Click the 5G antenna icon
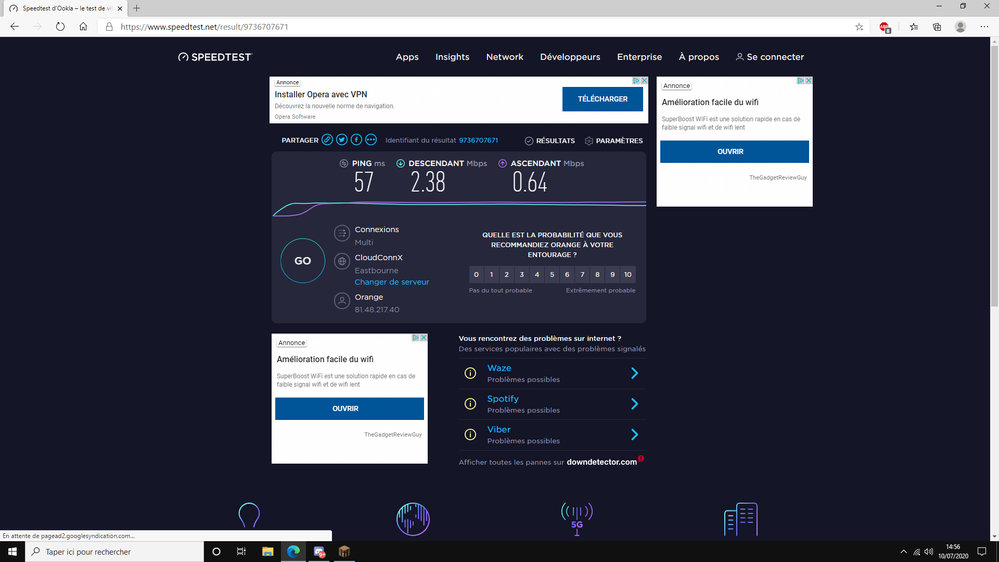The width and height of the screenshot is (999, 562). [577, 519]
